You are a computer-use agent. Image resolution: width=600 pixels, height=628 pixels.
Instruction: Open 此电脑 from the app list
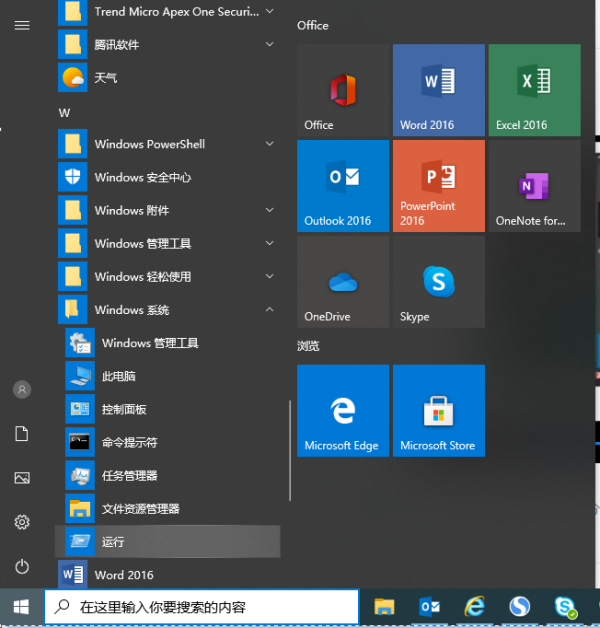pos(168,376)
